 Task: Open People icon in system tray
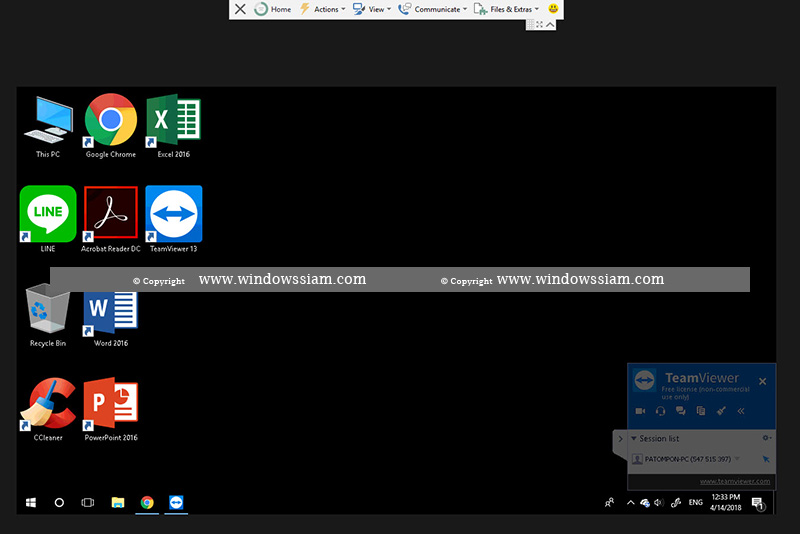coord(610,503)
